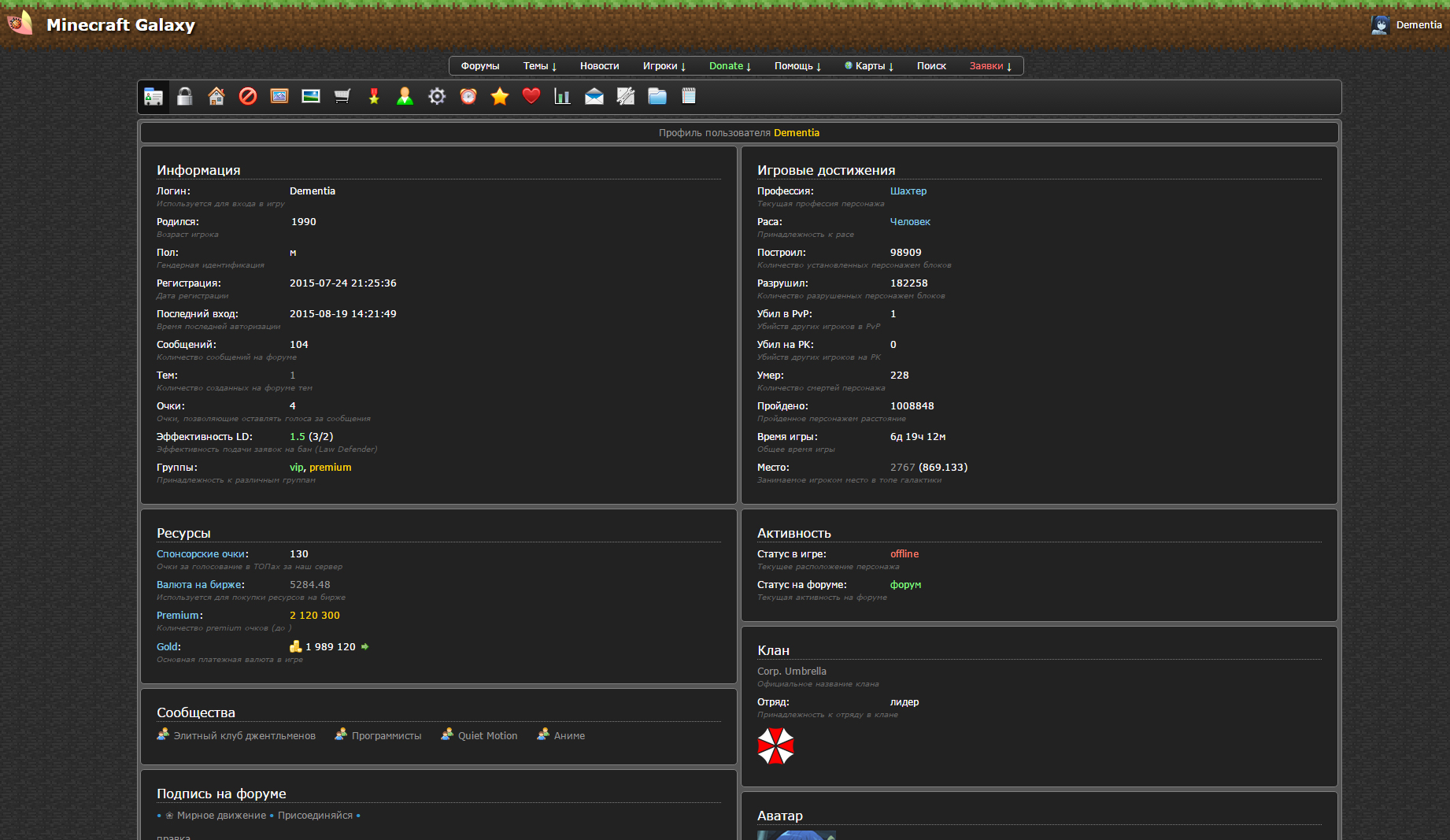Viewport: 1450px width, 840px height.
Task: Click the Dementia user avatar top right
Action: (x=1380, y=25)
